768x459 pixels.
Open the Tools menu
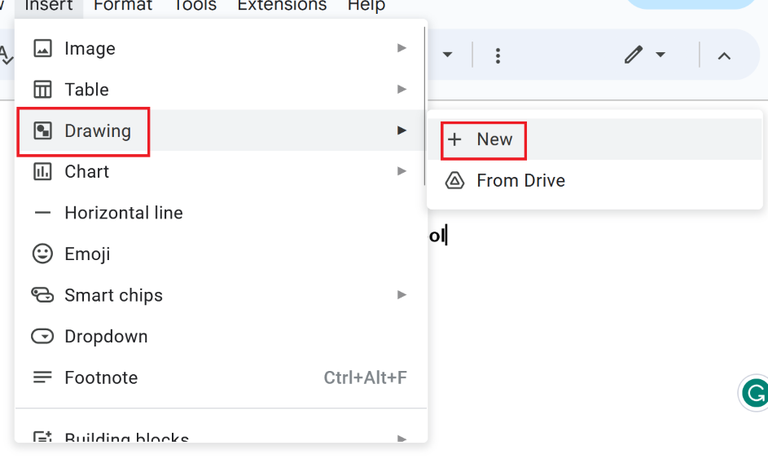coord(195,6)
